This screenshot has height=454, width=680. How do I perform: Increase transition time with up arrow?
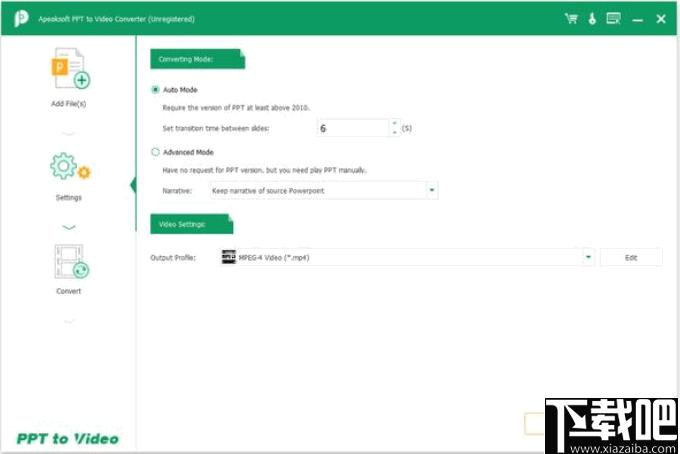tap(394, 124)
